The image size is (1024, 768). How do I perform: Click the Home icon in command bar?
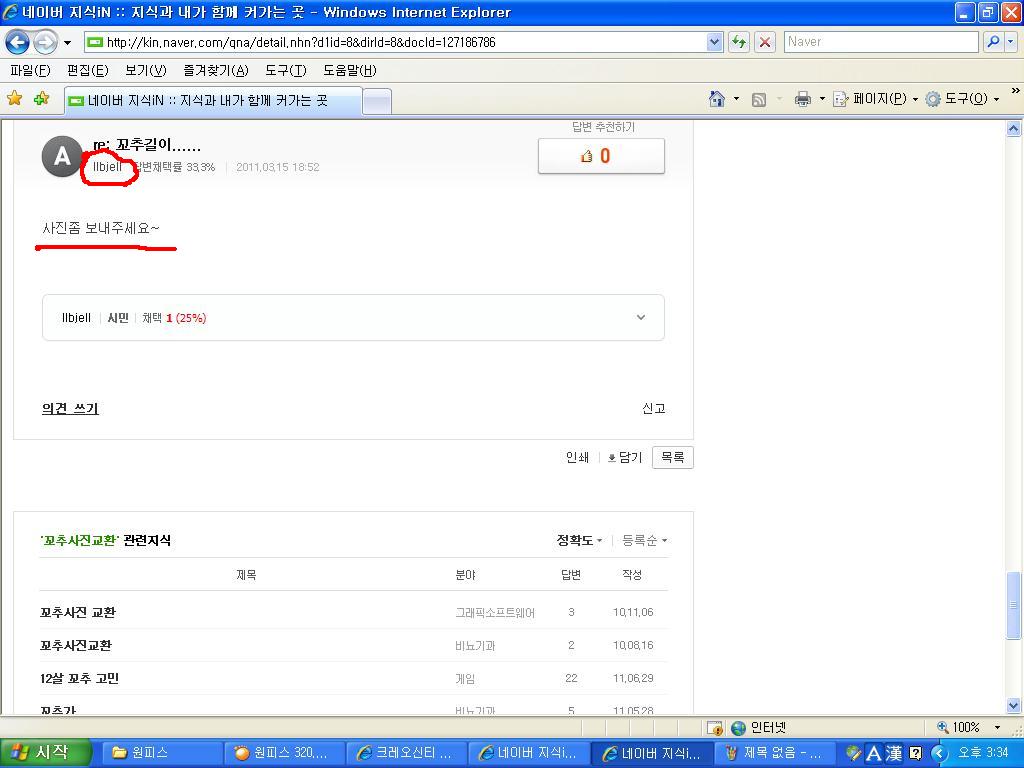pos(717,99)
